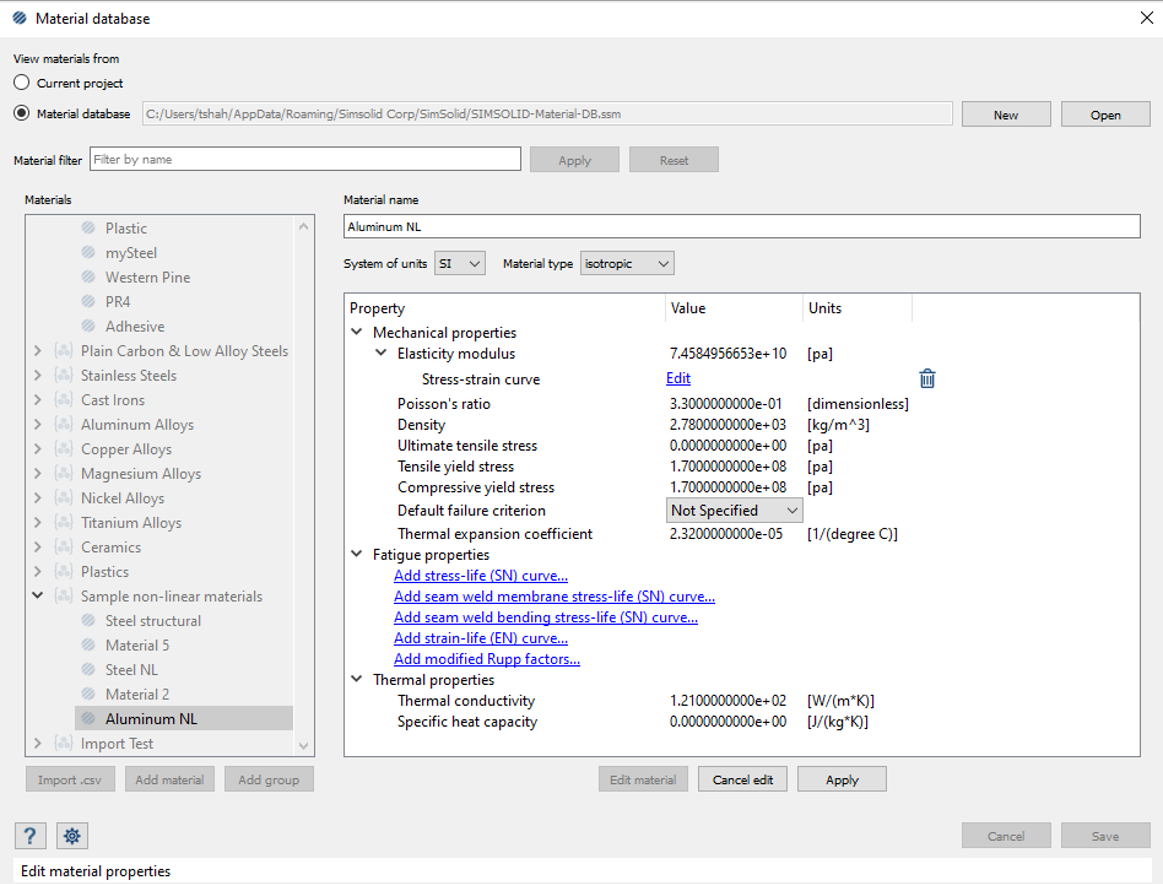
Task: Click the Material filter name field
Action: pyautogui.click(x=305, y=160)
